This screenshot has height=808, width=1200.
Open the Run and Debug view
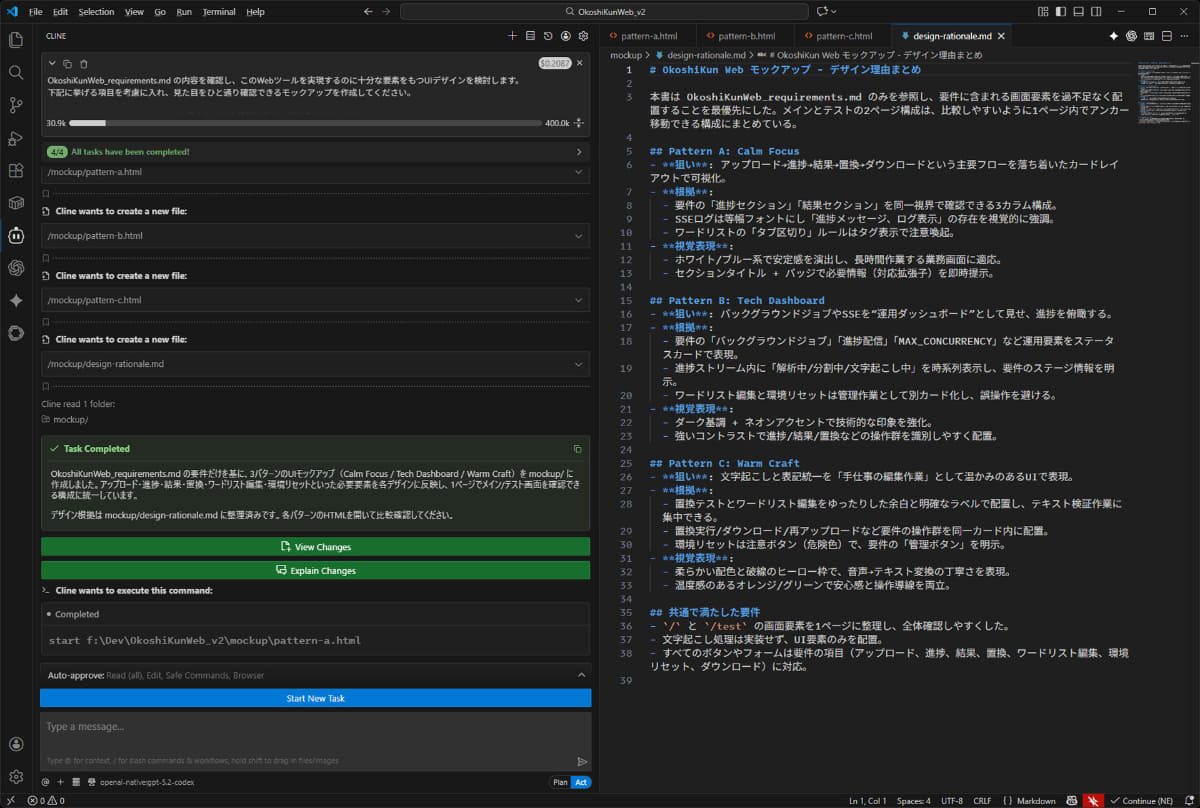click(x=16, y=138)
